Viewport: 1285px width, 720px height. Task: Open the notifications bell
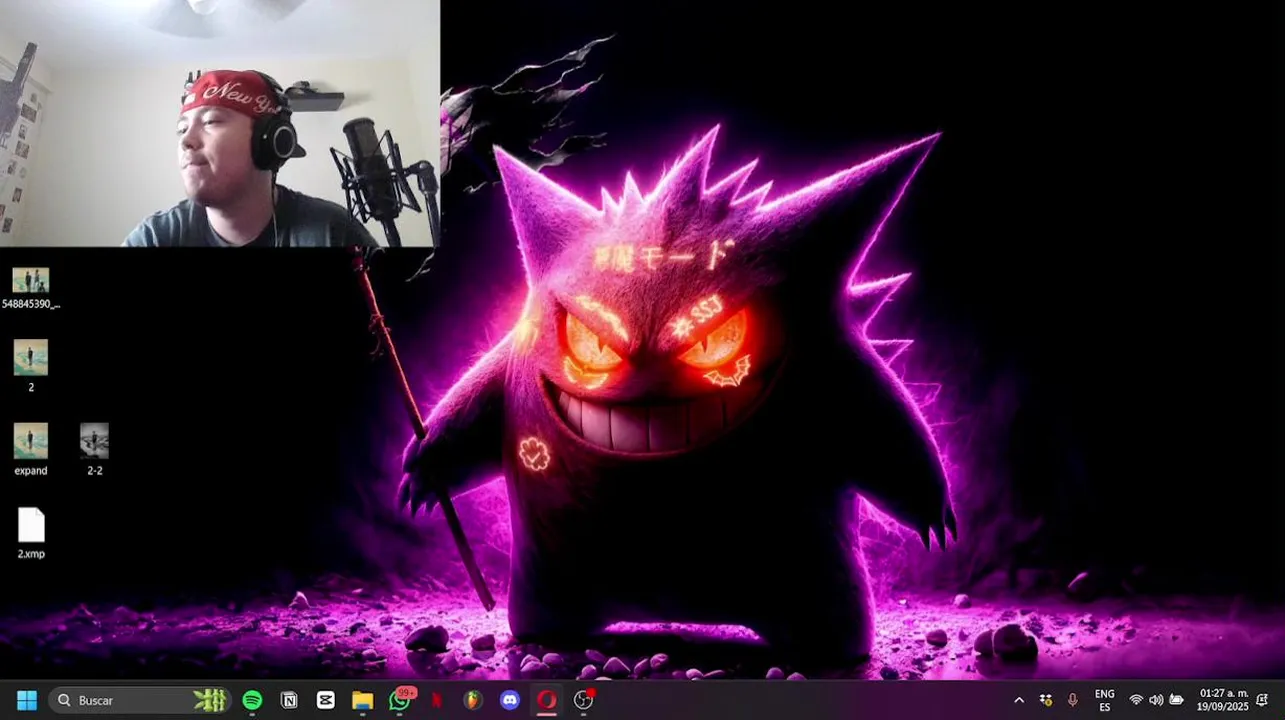tap(1263, 701)
